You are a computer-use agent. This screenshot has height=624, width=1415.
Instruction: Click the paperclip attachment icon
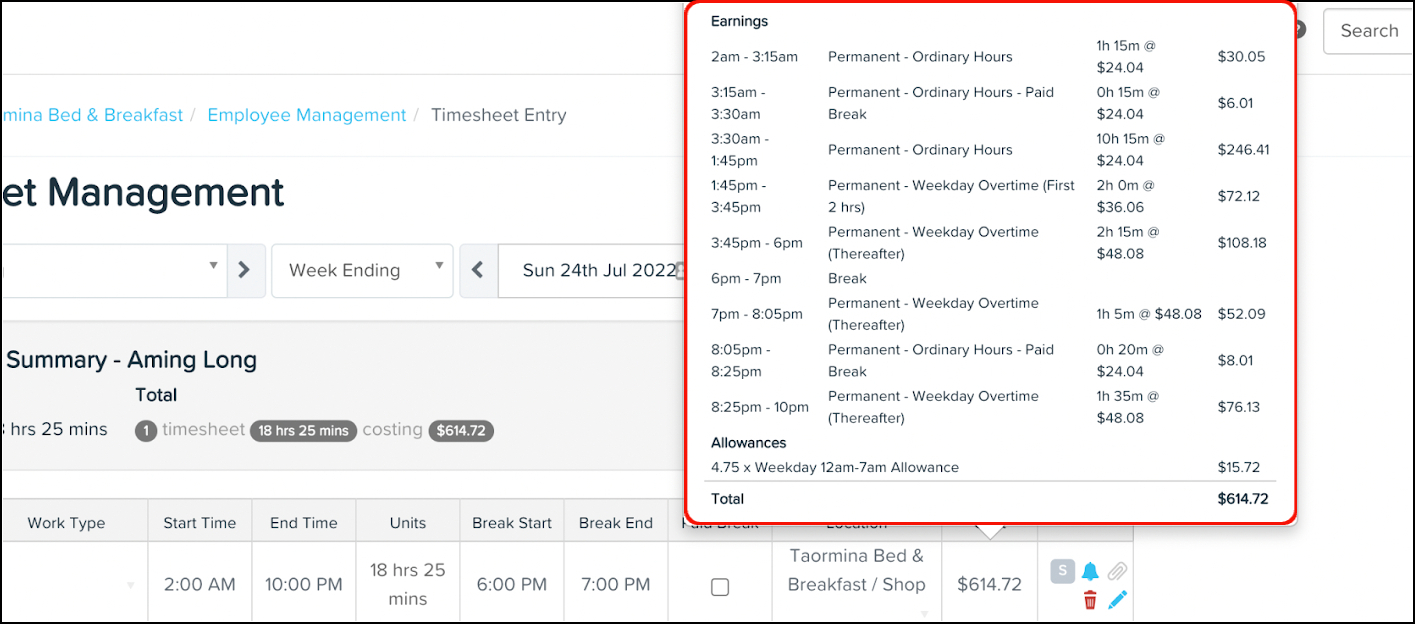(x=1118, y=571)
